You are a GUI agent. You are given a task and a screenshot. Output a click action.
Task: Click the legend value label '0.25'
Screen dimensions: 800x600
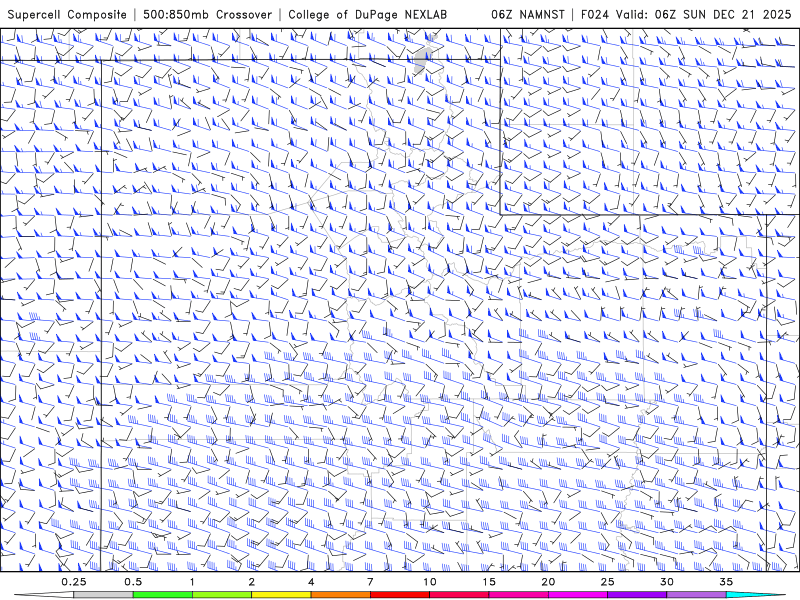click(73, 582)
